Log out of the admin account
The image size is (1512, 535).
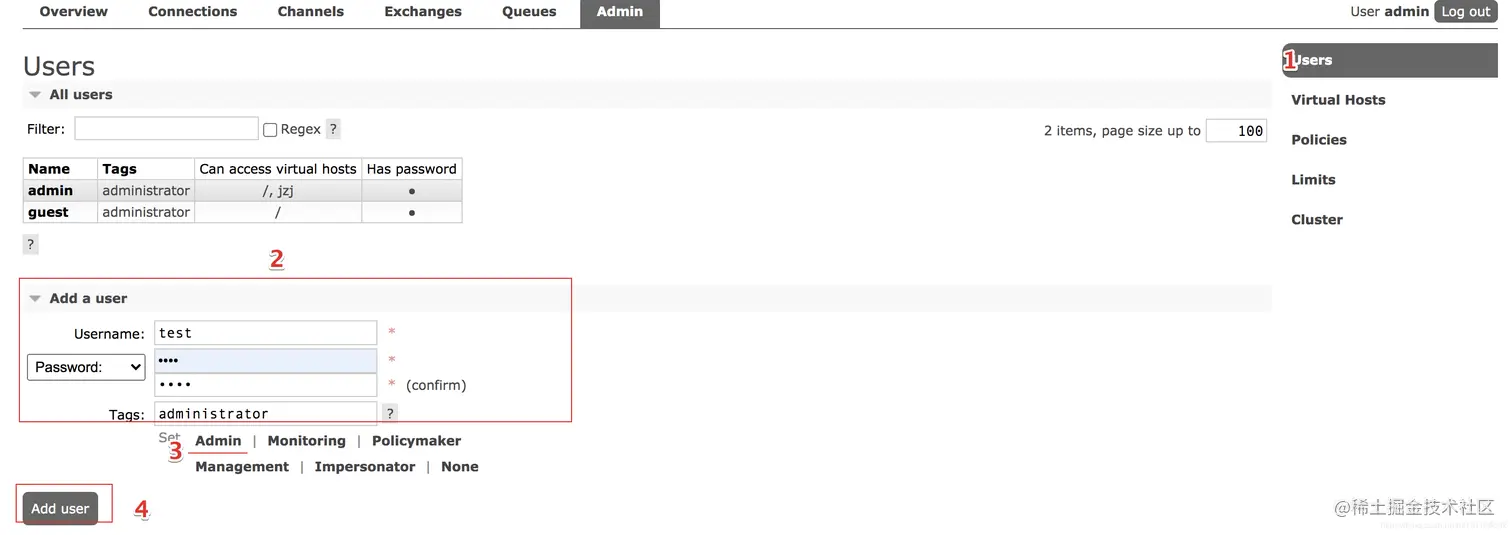click(1466, 12)
